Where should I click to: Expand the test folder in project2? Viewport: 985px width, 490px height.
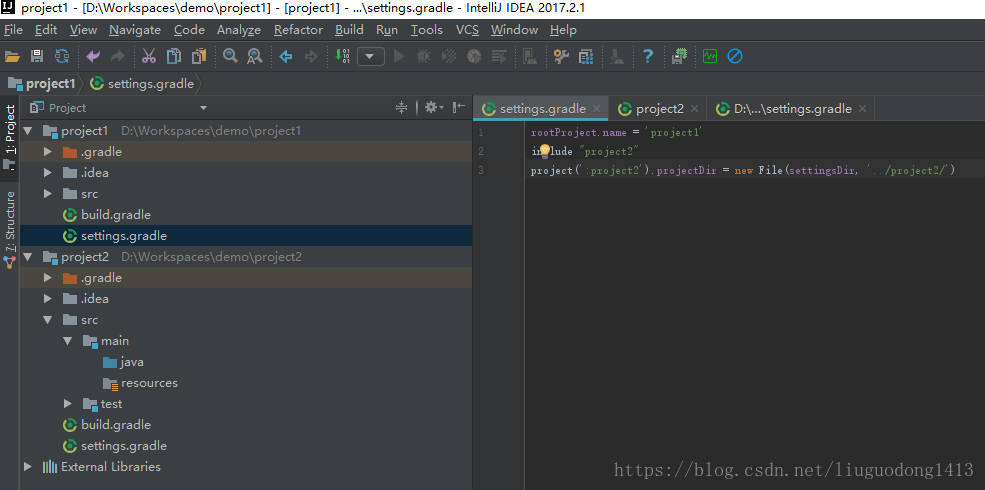[x=68, y=404]
